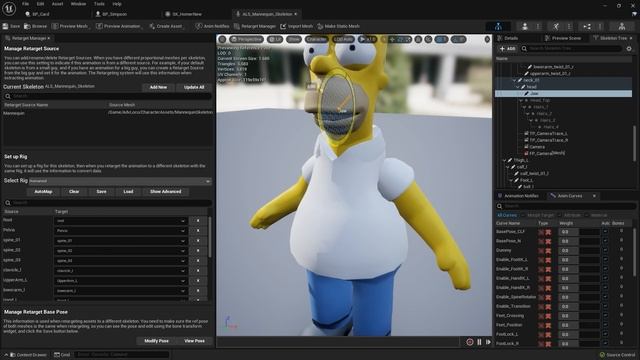
Task: Click the Cmd console selector
Action: click(x=62, y=355)
